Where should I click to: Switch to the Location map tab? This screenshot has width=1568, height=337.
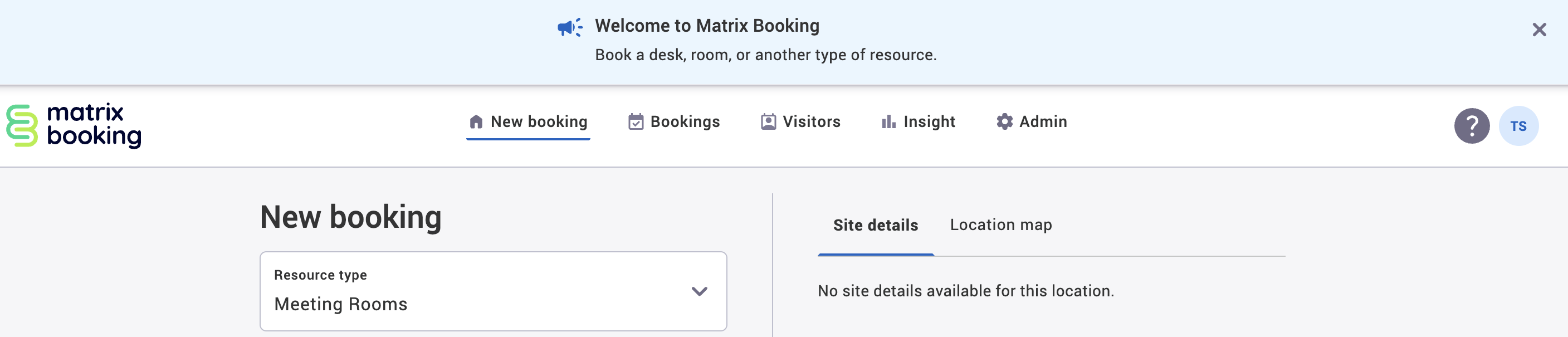click(x=1001, y=225)
